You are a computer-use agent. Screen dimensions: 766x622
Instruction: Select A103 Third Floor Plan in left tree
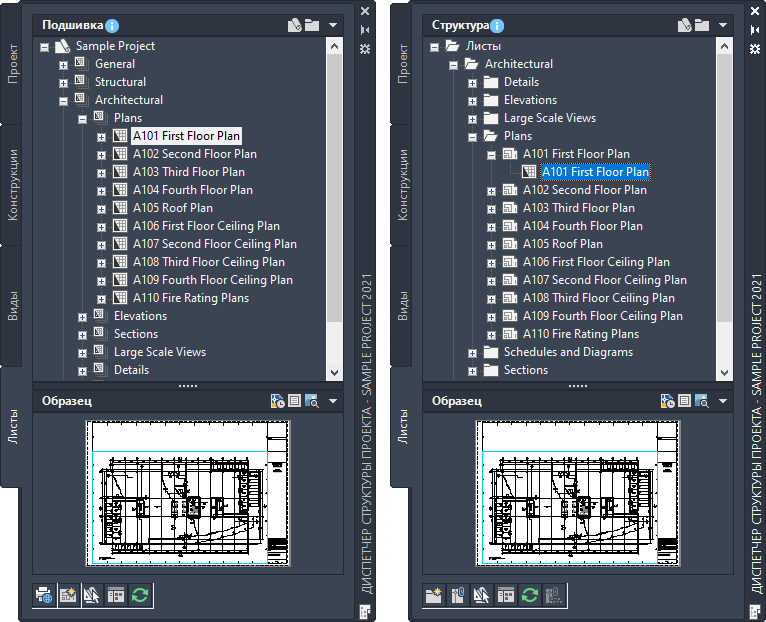tap(189, 172)
